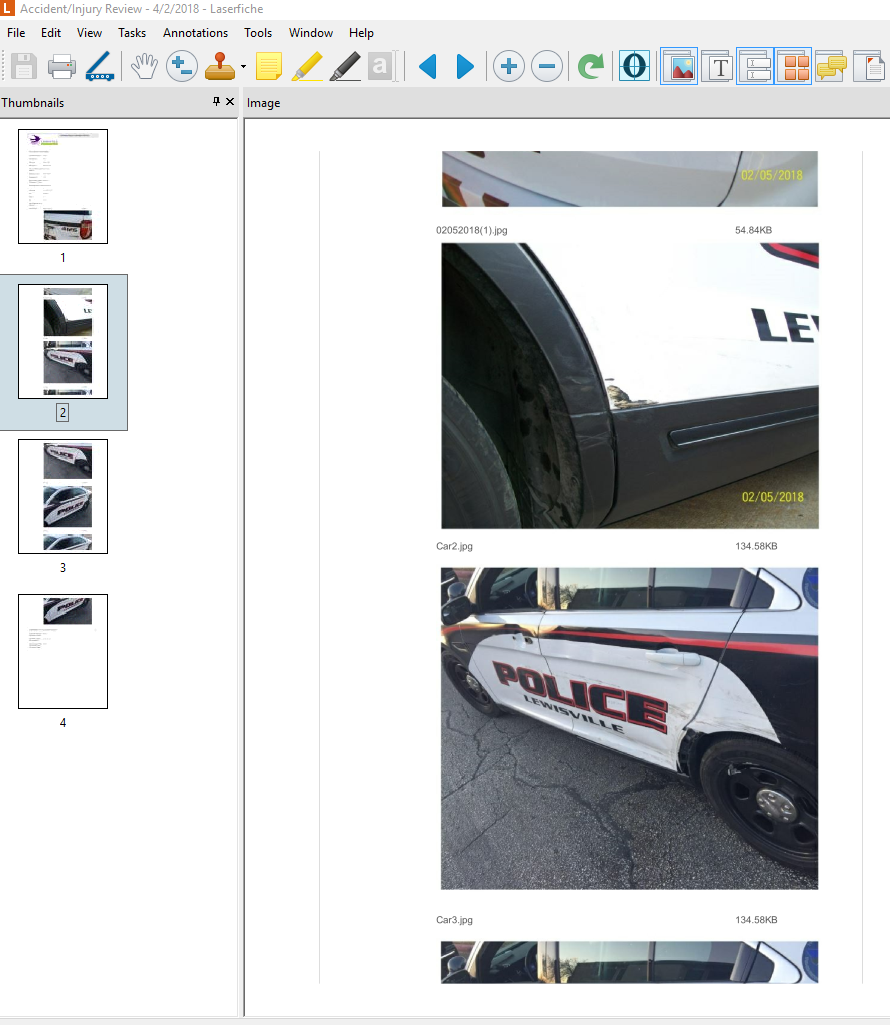Click the Car2.jpg filename label
Screen dimensions: 890x1025
tap(454, 546)
